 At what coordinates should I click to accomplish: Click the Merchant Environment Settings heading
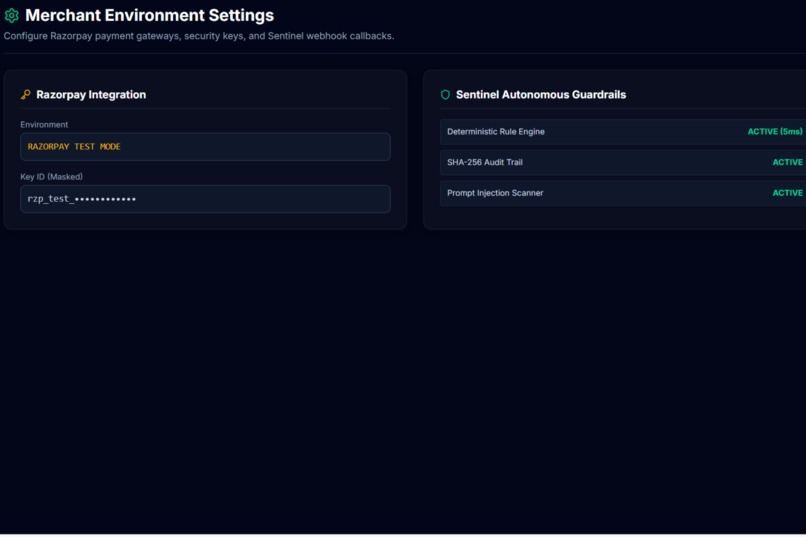150,15
